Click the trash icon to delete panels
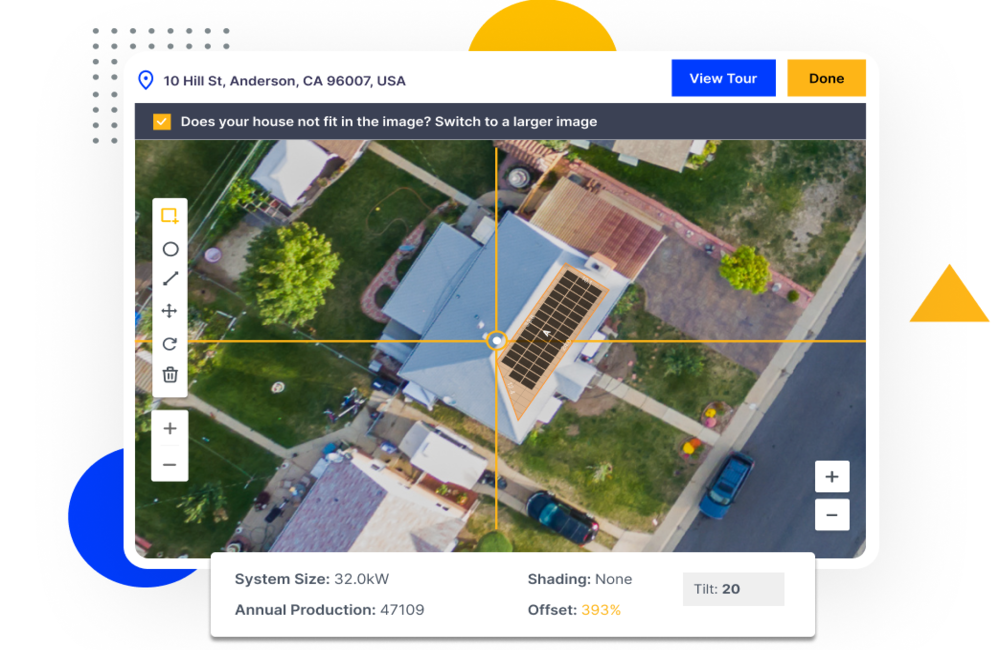 pyautogui.click(x=170, y=375)
